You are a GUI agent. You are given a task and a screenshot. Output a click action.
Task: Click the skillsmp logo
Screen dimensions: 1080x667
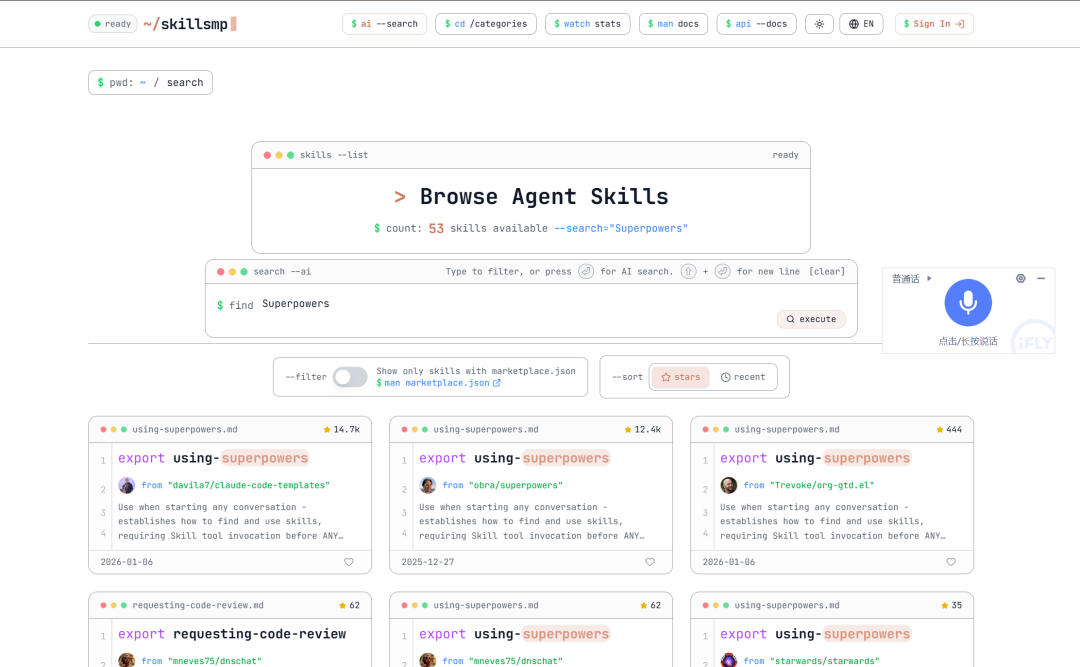tap(189, 24)
